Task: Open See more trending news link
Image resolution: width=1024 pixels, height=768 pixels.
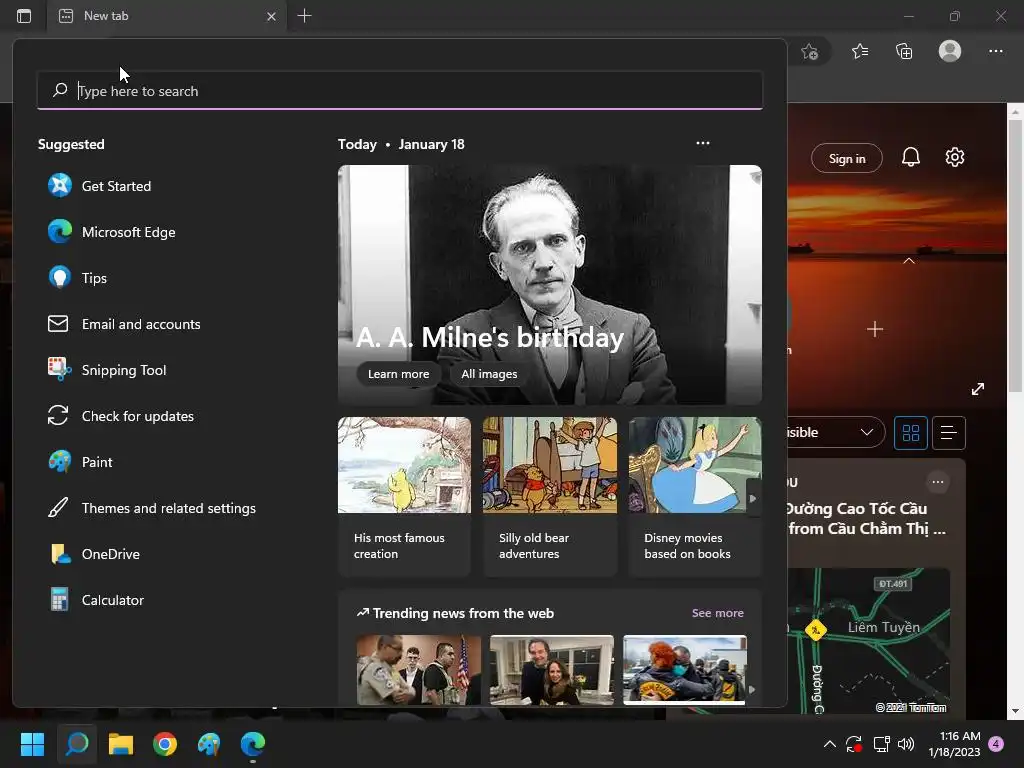Action: click(x=718, y=613)
